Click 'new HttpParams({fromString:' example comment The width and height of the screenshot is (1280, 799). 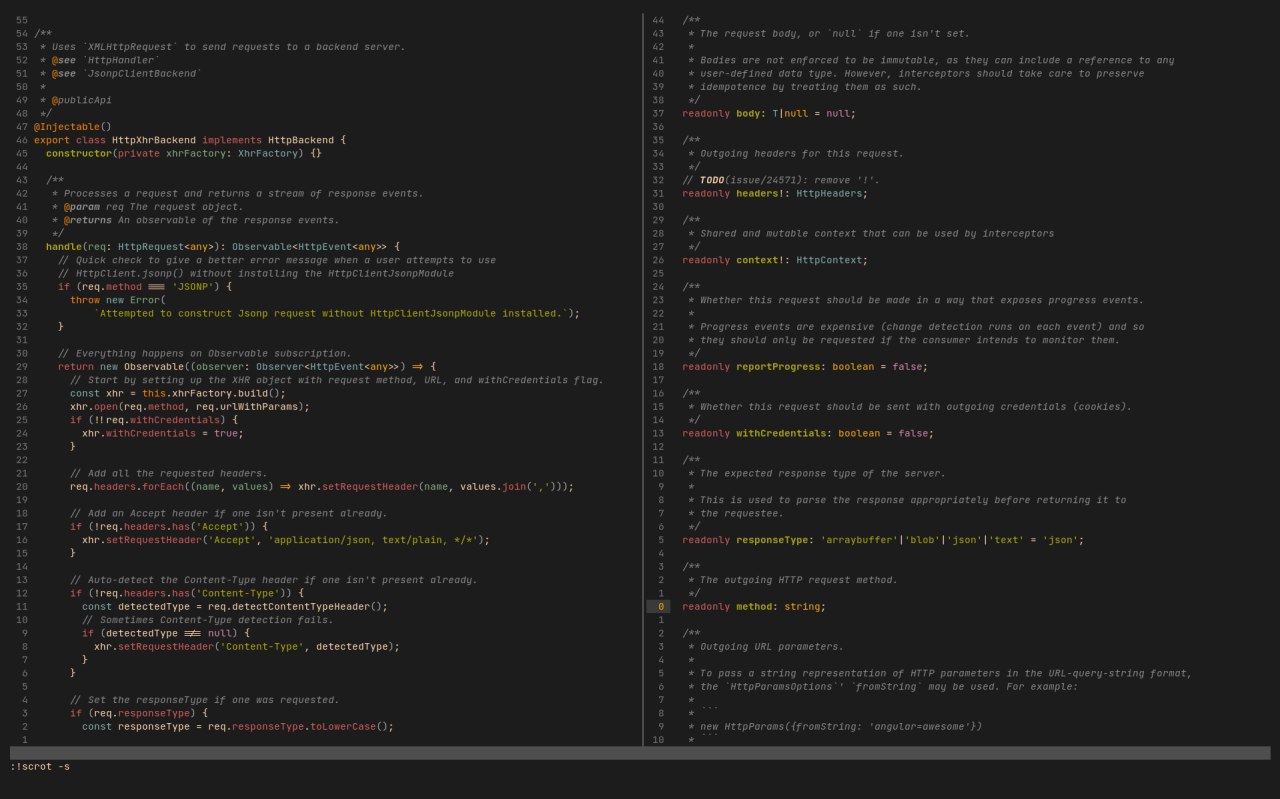(841, 726)
